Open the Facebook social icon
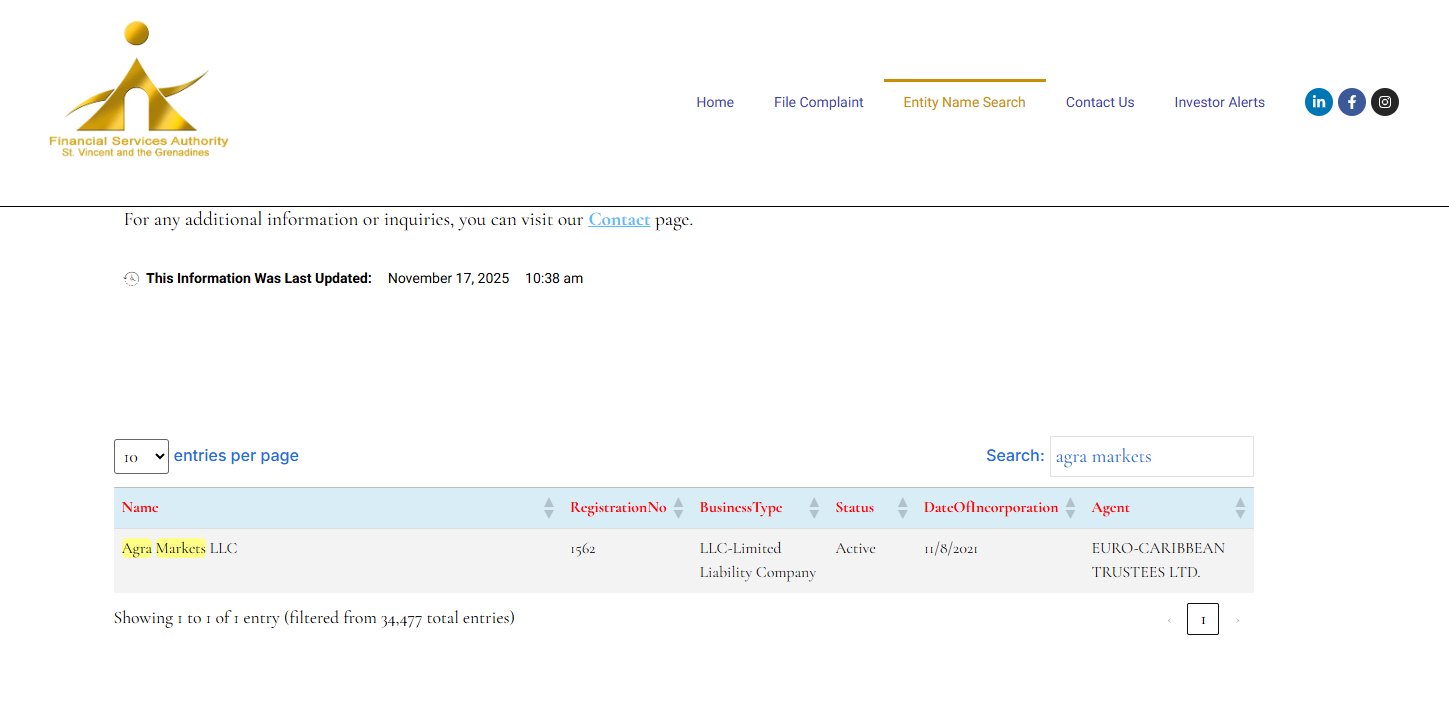This screenshot has width=1449, height=705. [x=1351, y=102]
